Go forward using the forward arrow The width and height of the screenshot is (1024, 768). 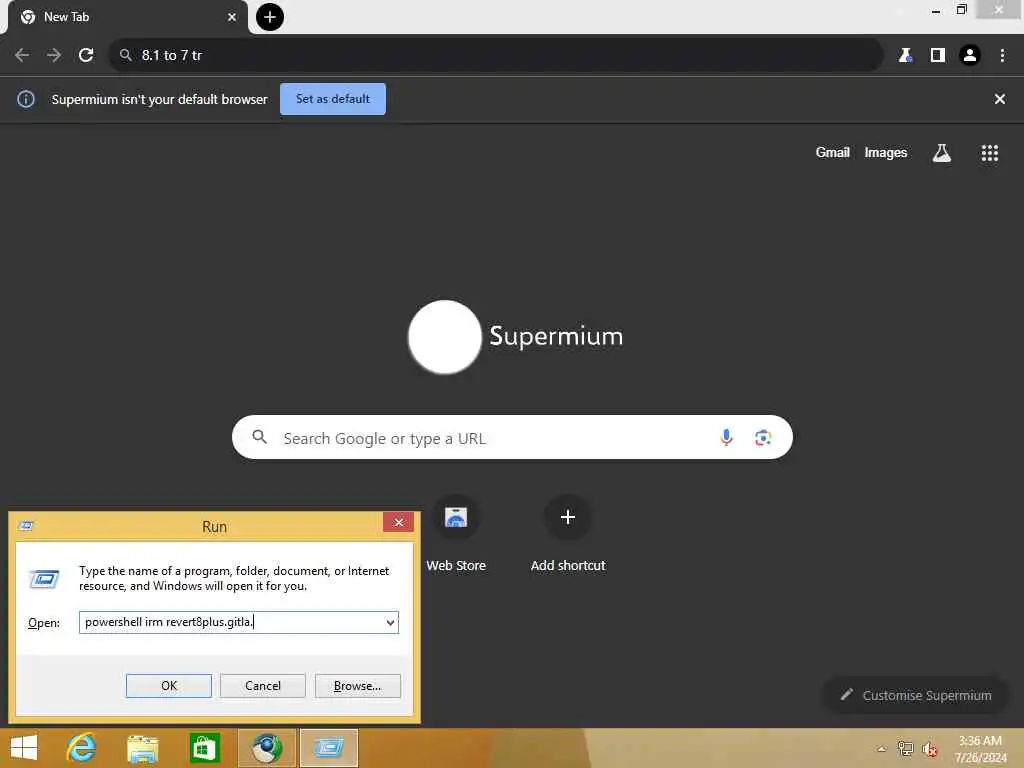tap(54, 55)
